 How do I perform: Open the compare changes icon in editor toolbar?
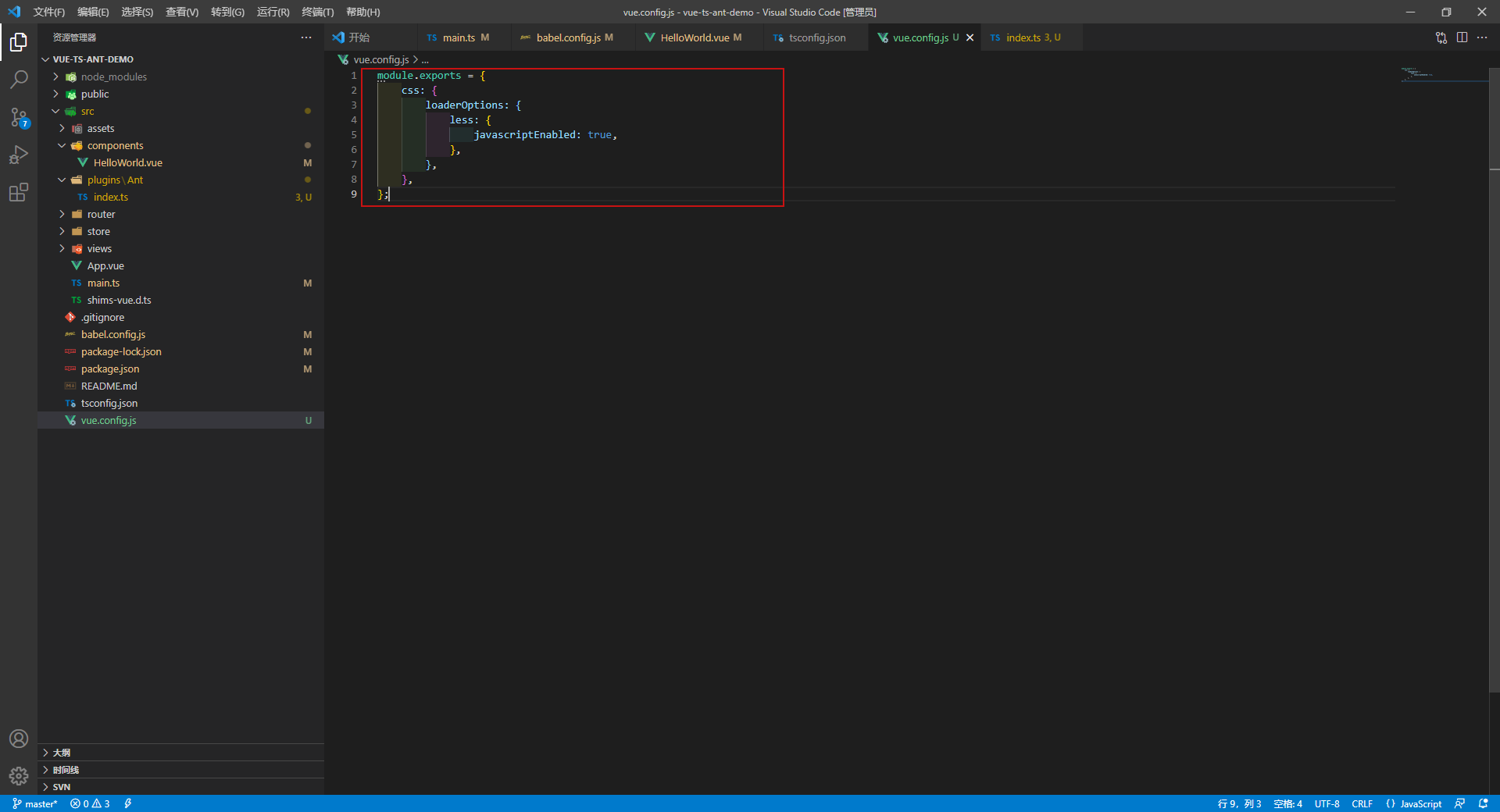[x=1441, y=37]
